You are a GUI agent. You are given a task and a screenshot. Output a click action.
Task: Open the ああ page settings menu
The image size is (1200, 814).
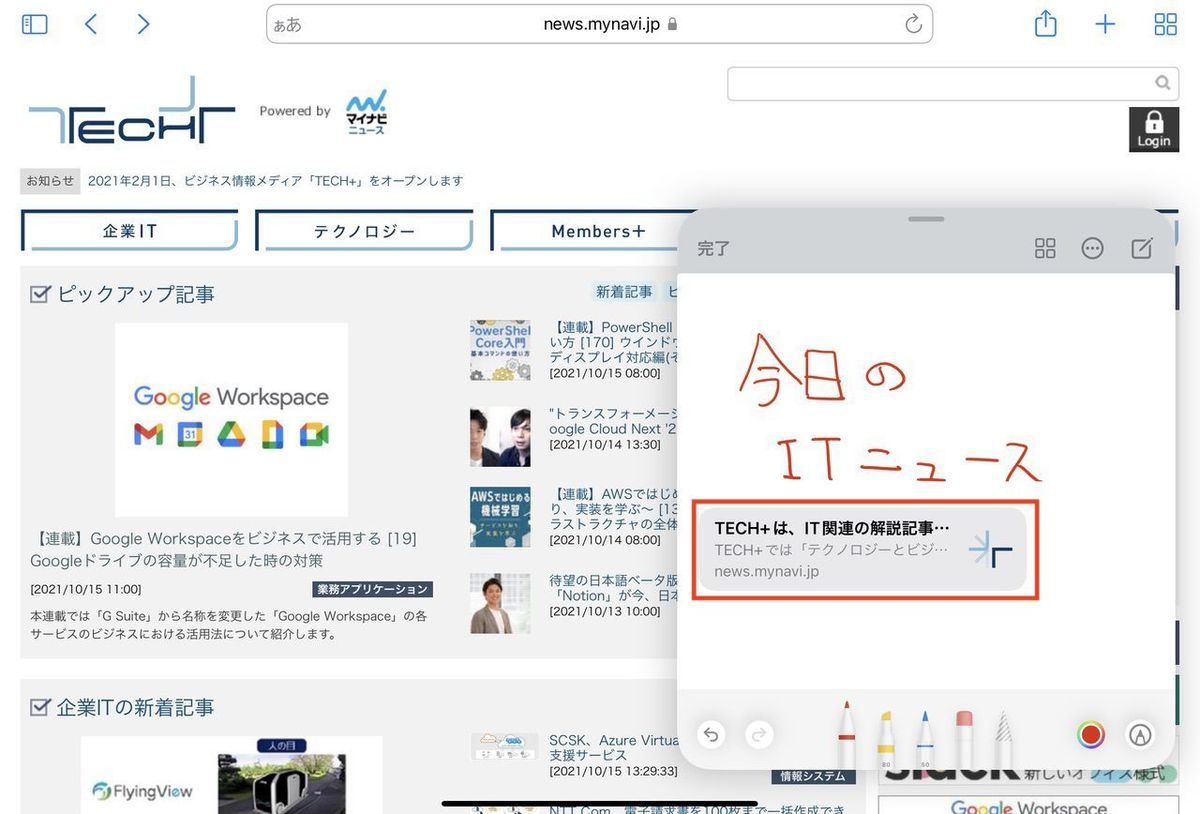pyautogui.click(x=288, y=24)
